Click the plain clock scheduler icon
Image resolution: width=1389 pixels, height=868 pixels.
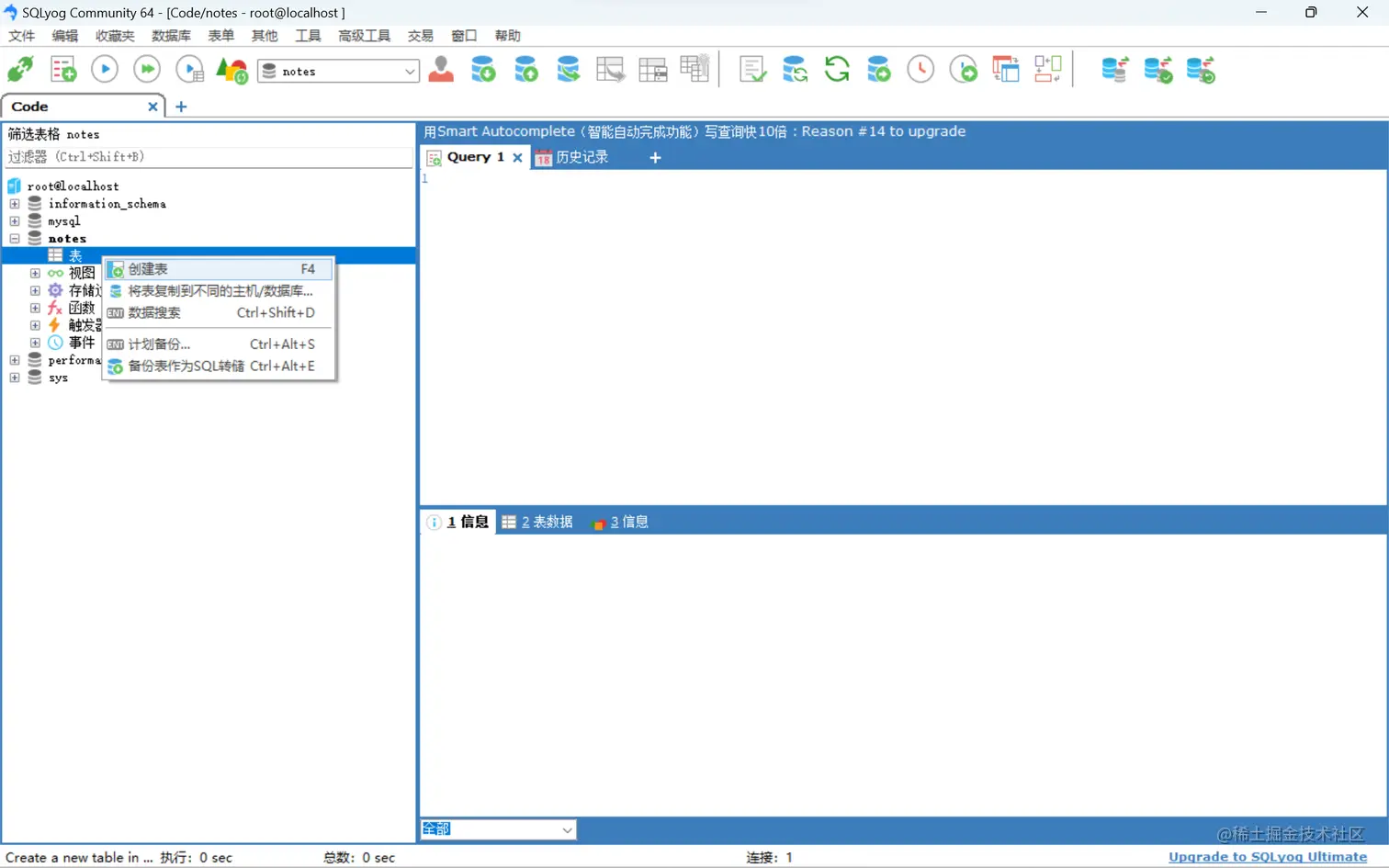[x=920, y=70]
